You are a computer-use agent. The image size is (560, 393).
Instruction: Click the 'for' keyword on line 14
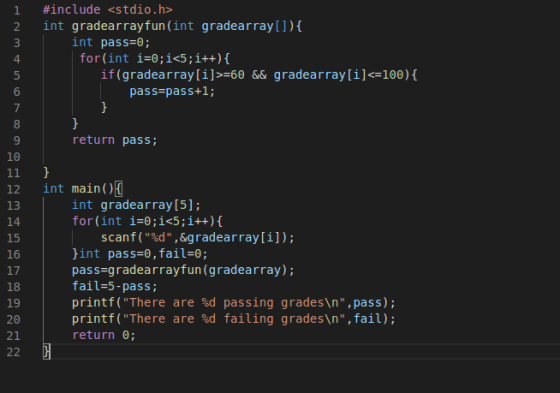[x=82, y=221]
